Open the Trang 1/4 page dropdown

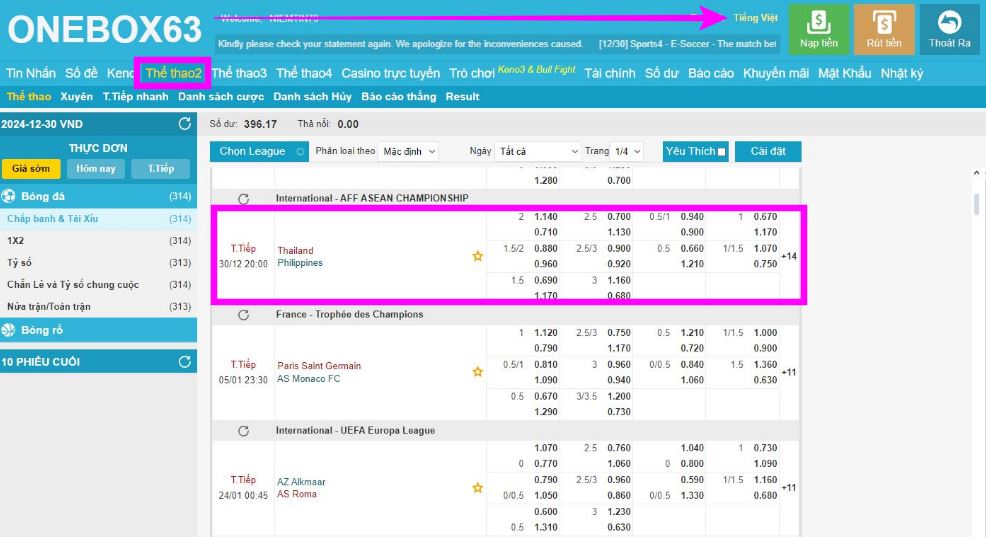point(627,152)
